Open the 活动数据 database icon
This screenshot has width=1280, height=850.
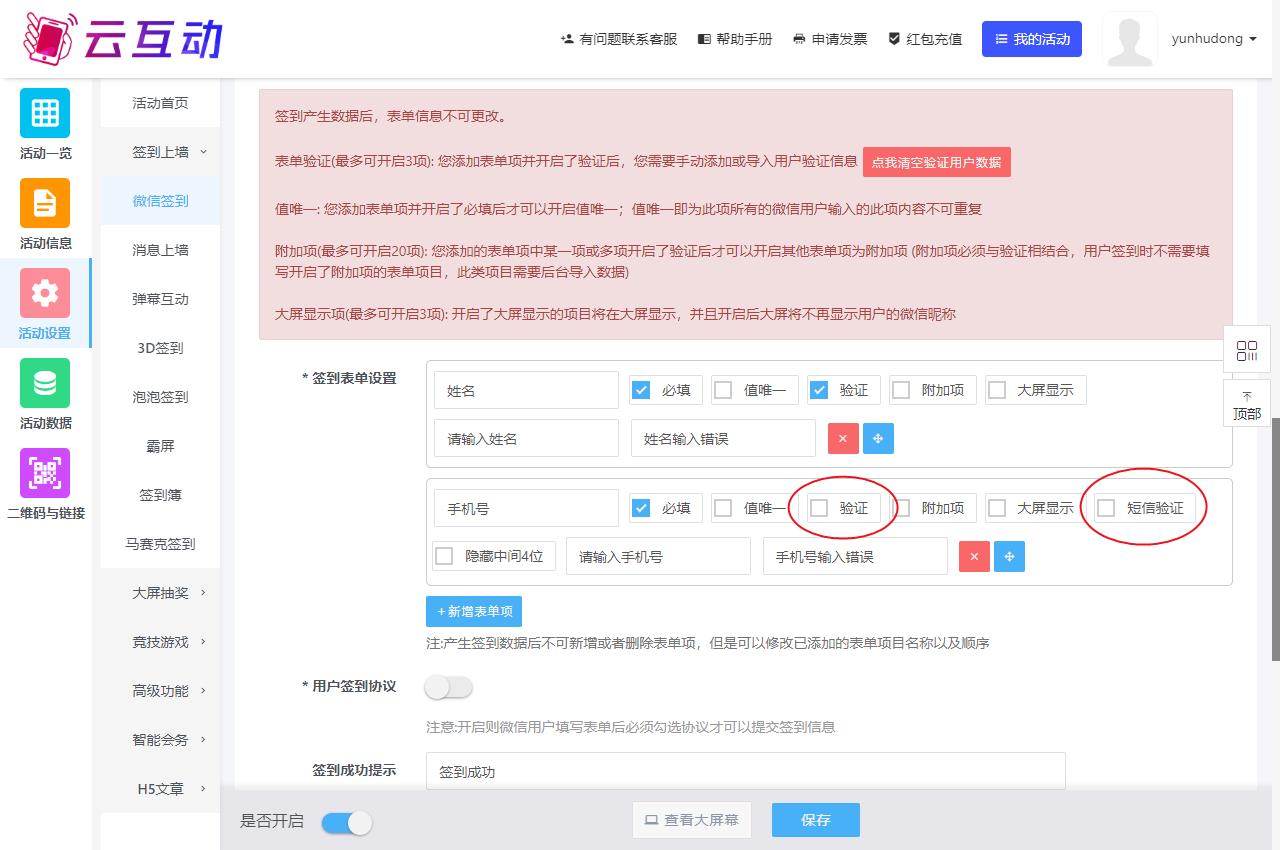coord(45,383)
